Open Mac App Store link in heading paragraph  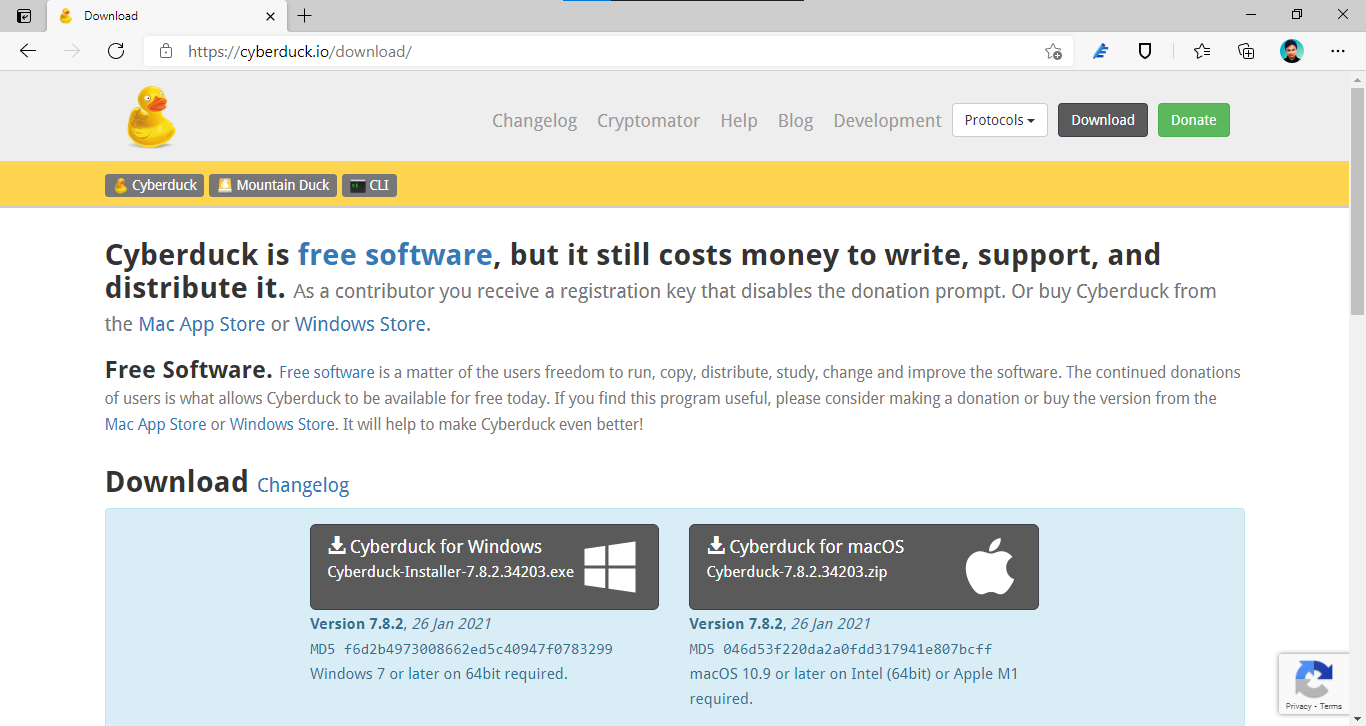[x=202, y=324]
